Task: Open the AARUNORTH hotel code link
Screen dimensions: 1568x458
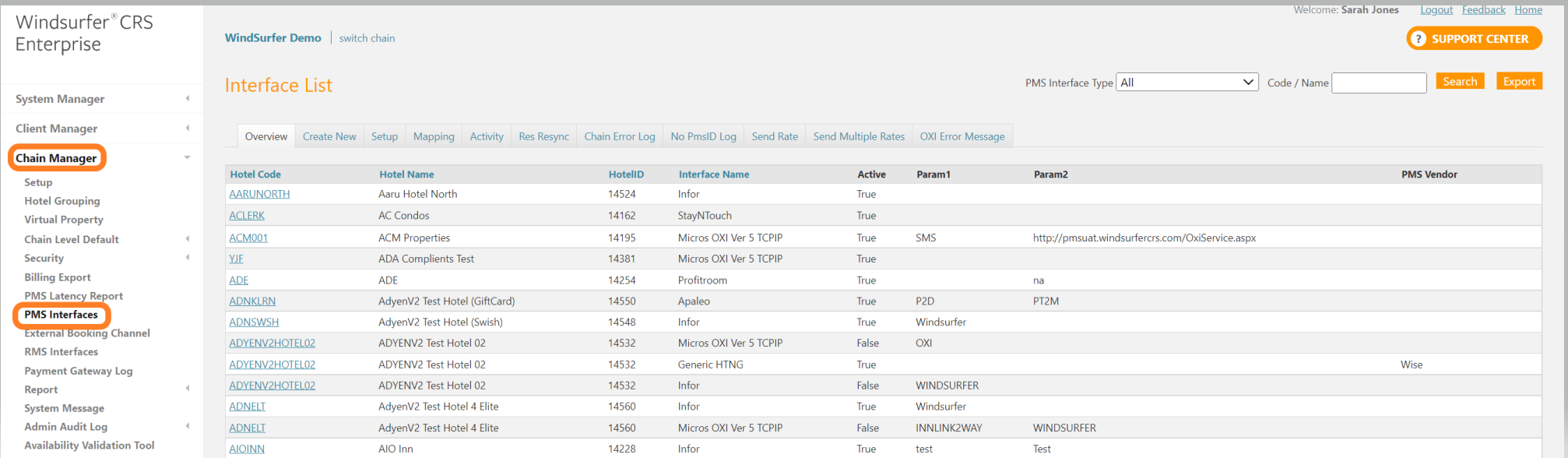Action: pos(259,194)
